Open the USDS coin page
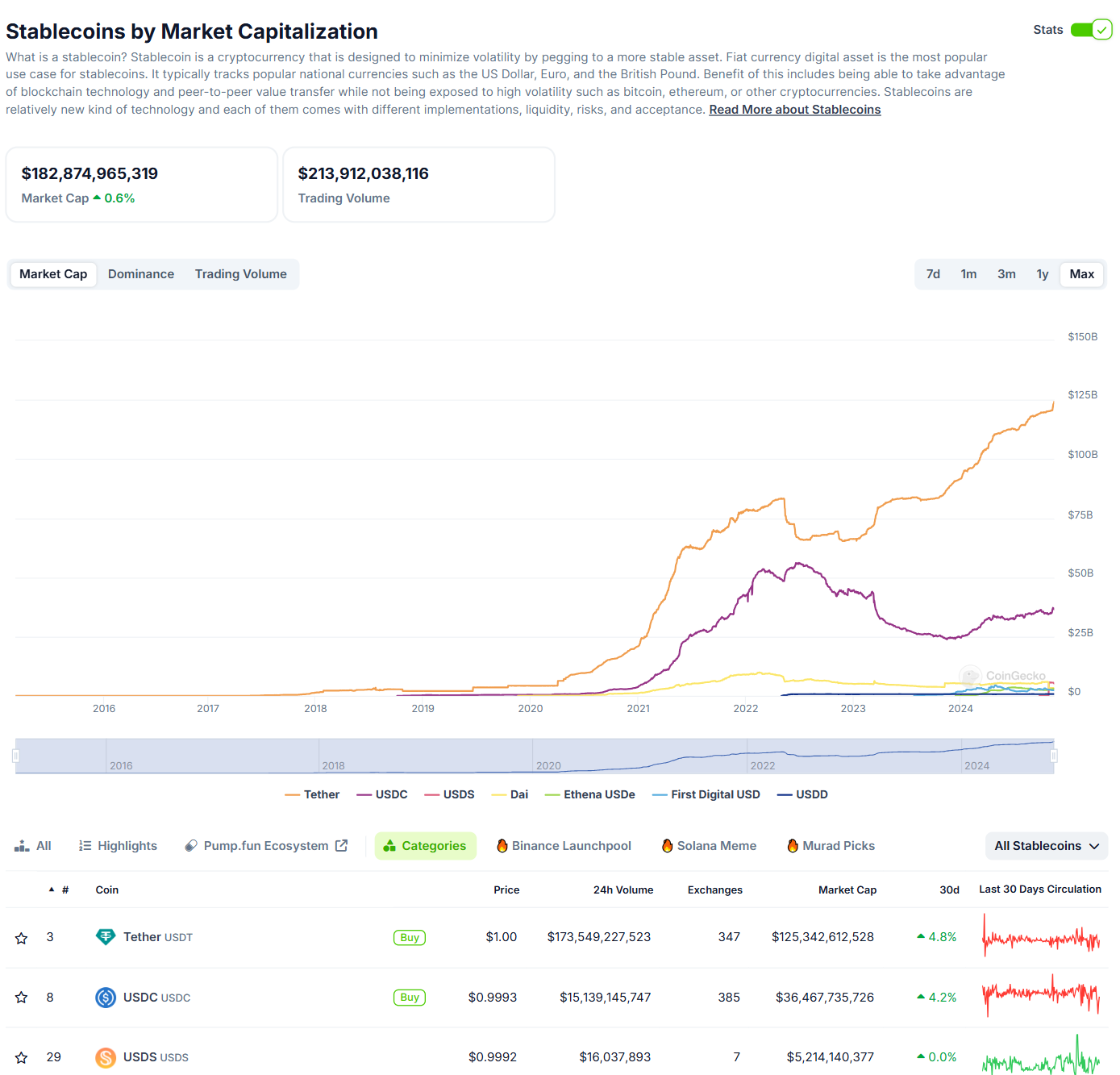Viewport: 1120px width, 1075px height. pyautogui.click(x=156, y=1057)
